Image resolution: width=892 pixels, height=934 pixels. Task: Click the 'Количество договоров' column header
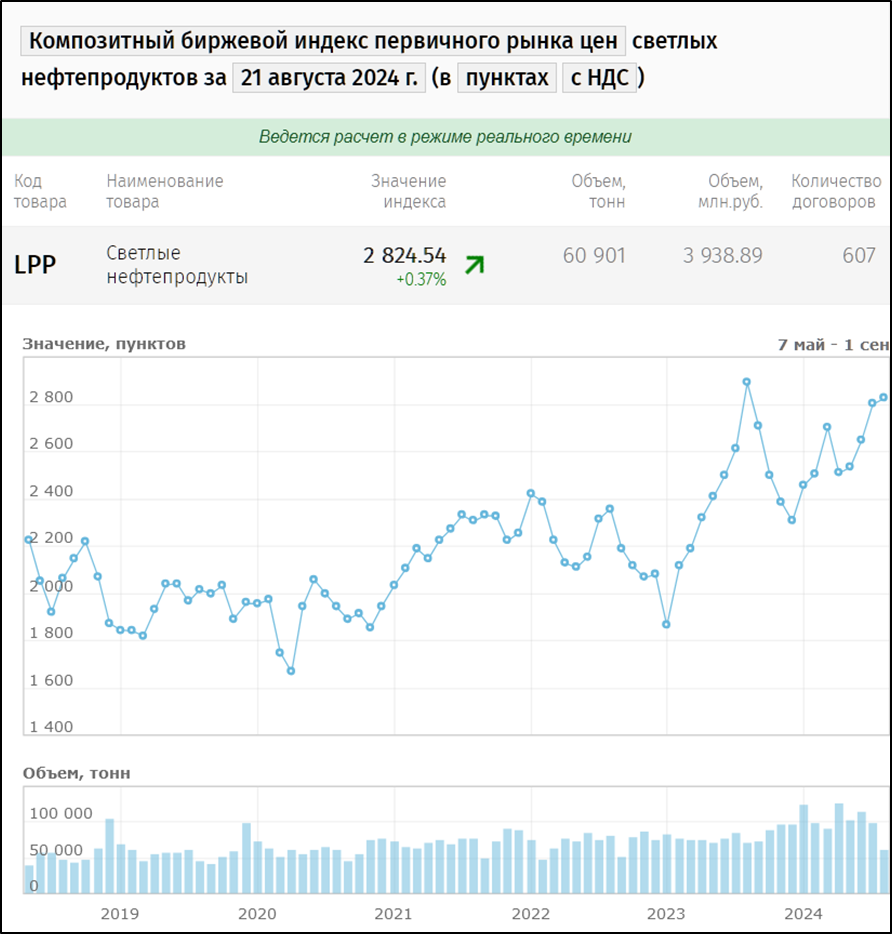click(836, 191)
